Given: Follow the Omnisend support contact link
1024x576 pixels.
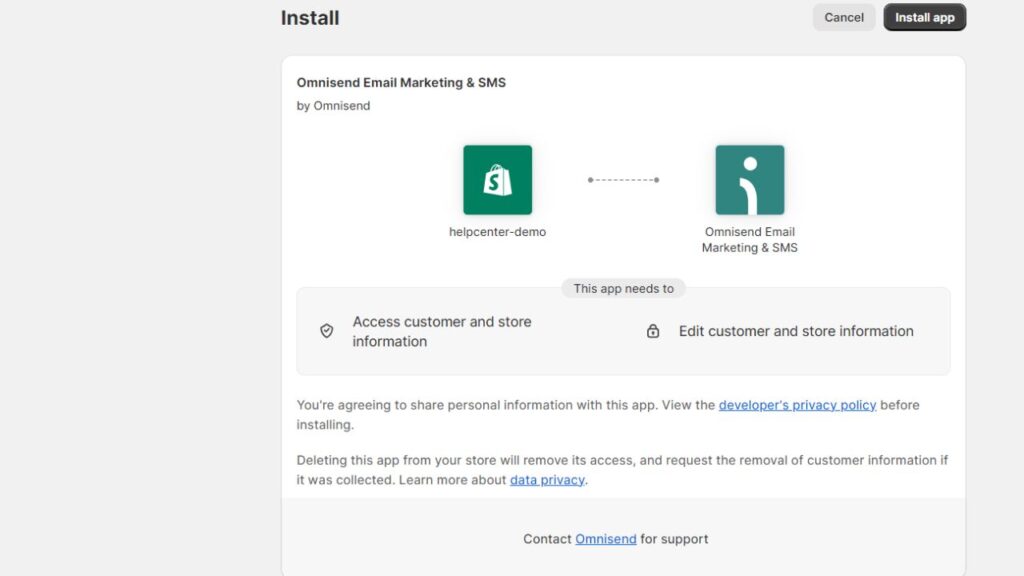Looking at the screenshot, I should [x=605, y=539].
